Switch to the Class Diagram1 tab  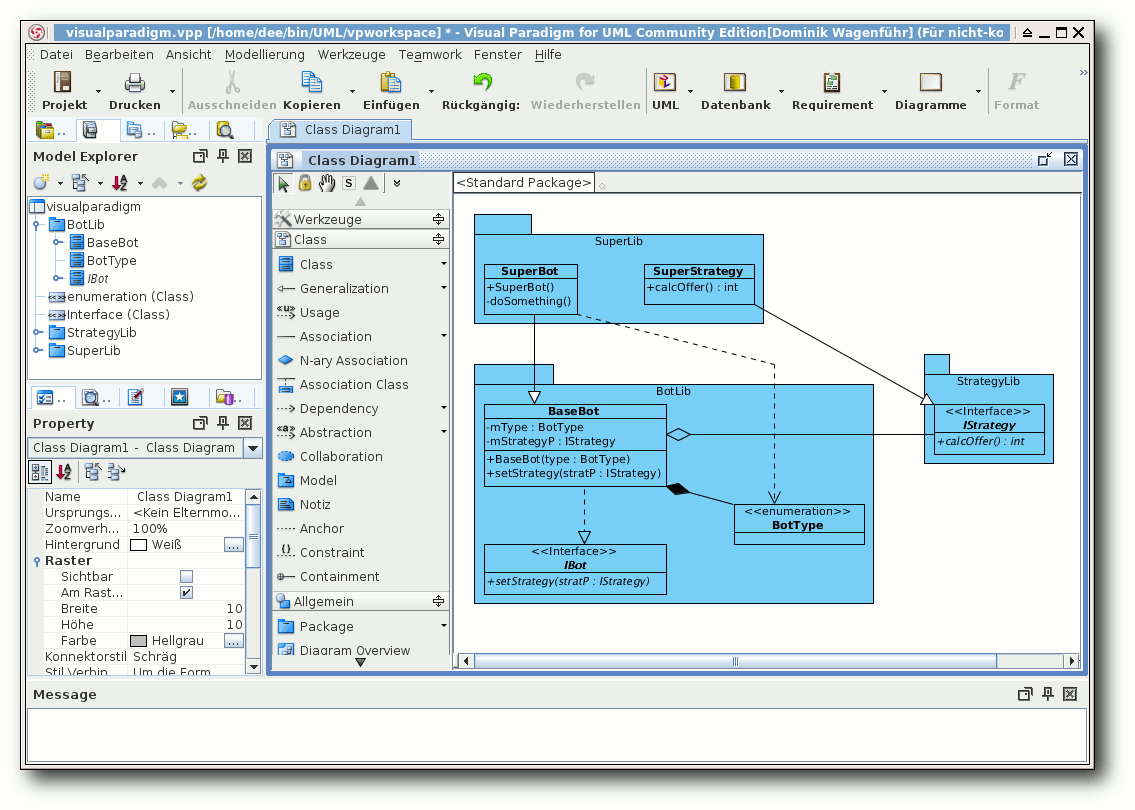(x=341, y=130)
